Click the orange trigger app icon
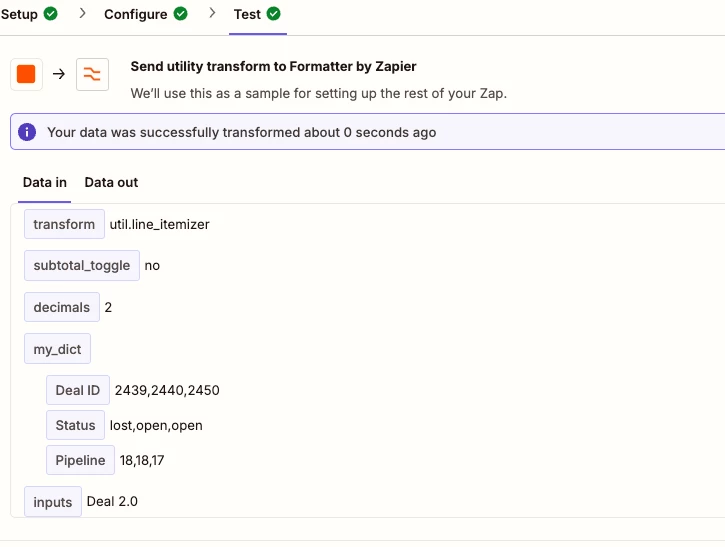Screen dimensions: 725x547 tap(26, 74)
